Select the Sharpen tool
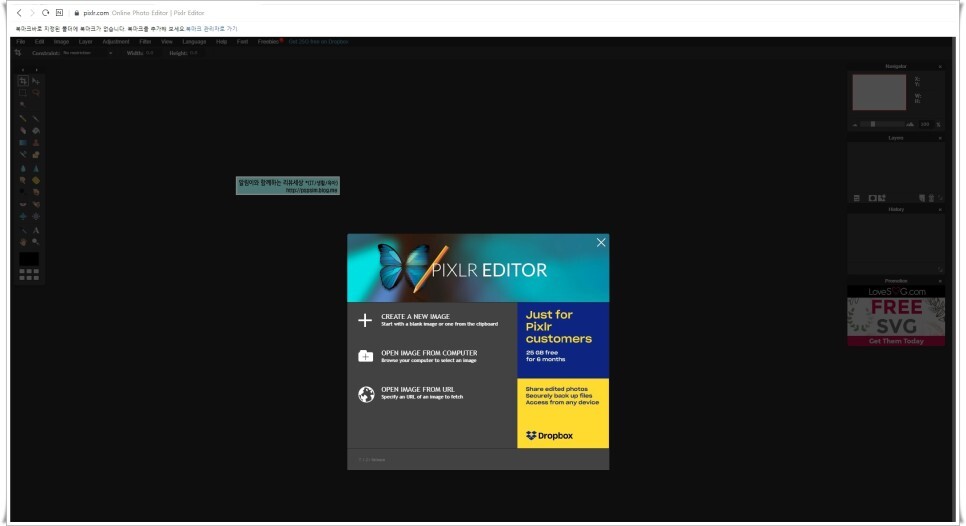This screenshot has width=966, height=526. (36, 168)
